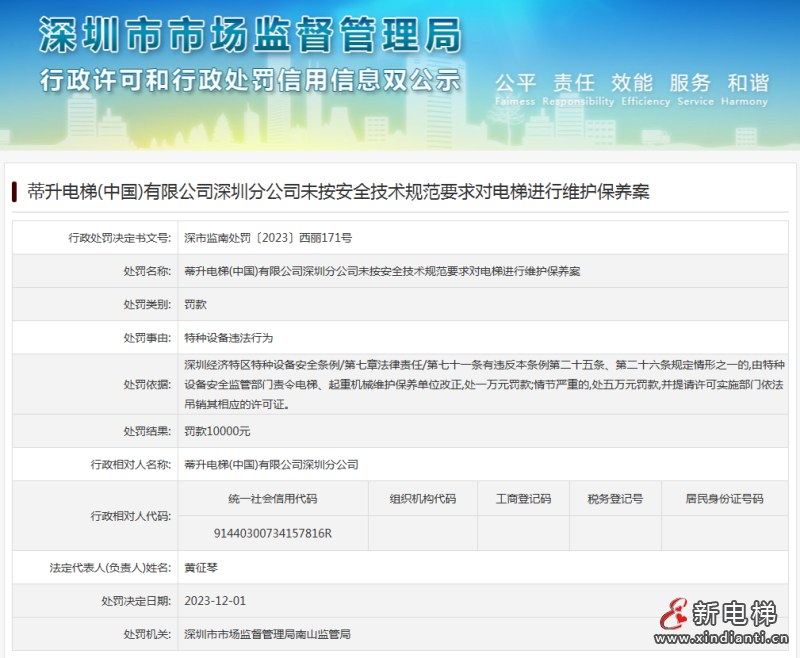
Task: Click the 深圳市市场监督管理局 header title
Action: pyautogui.click(x=250, y=35)
